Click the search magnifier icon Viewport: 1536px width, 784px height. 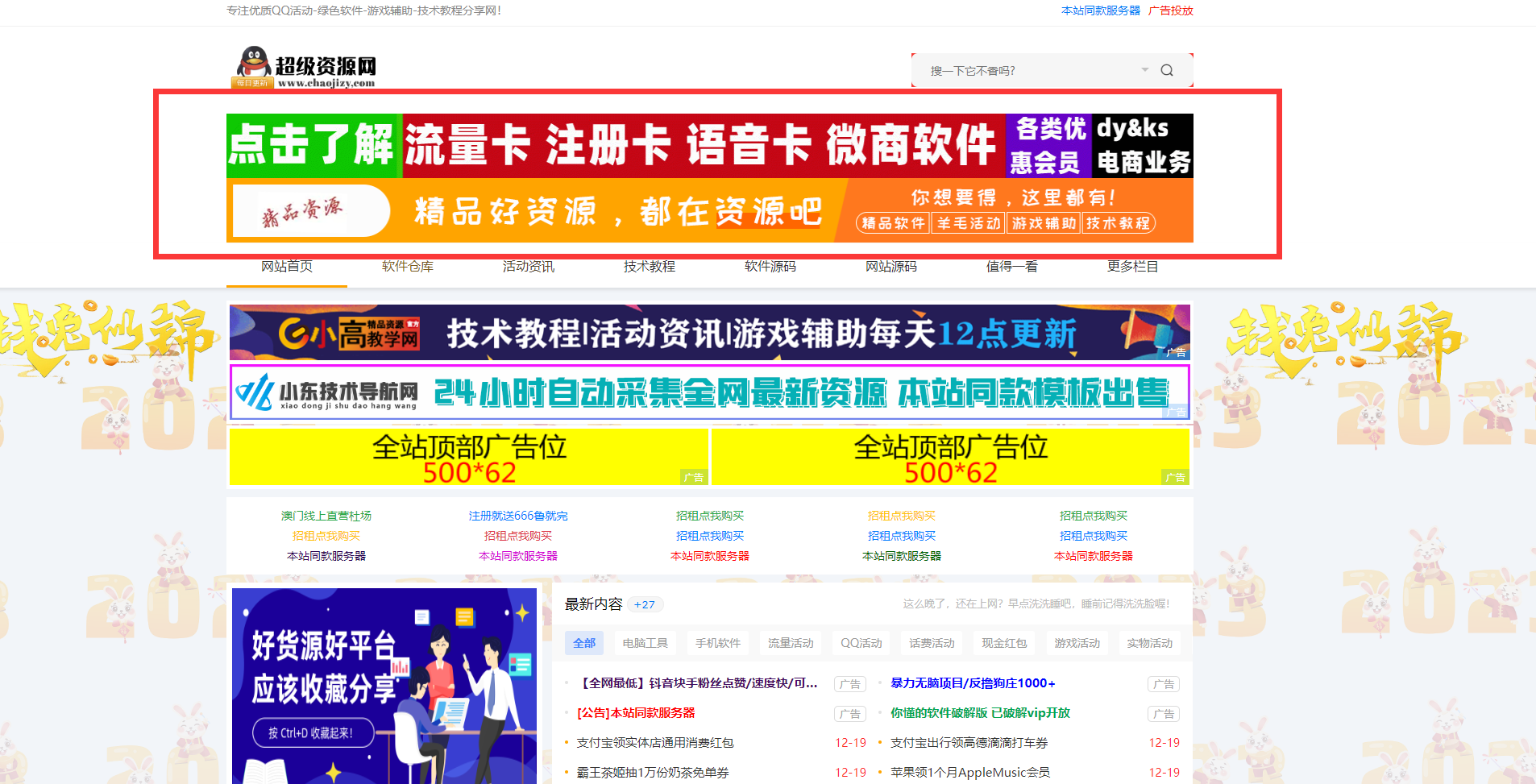[1166, 70]
